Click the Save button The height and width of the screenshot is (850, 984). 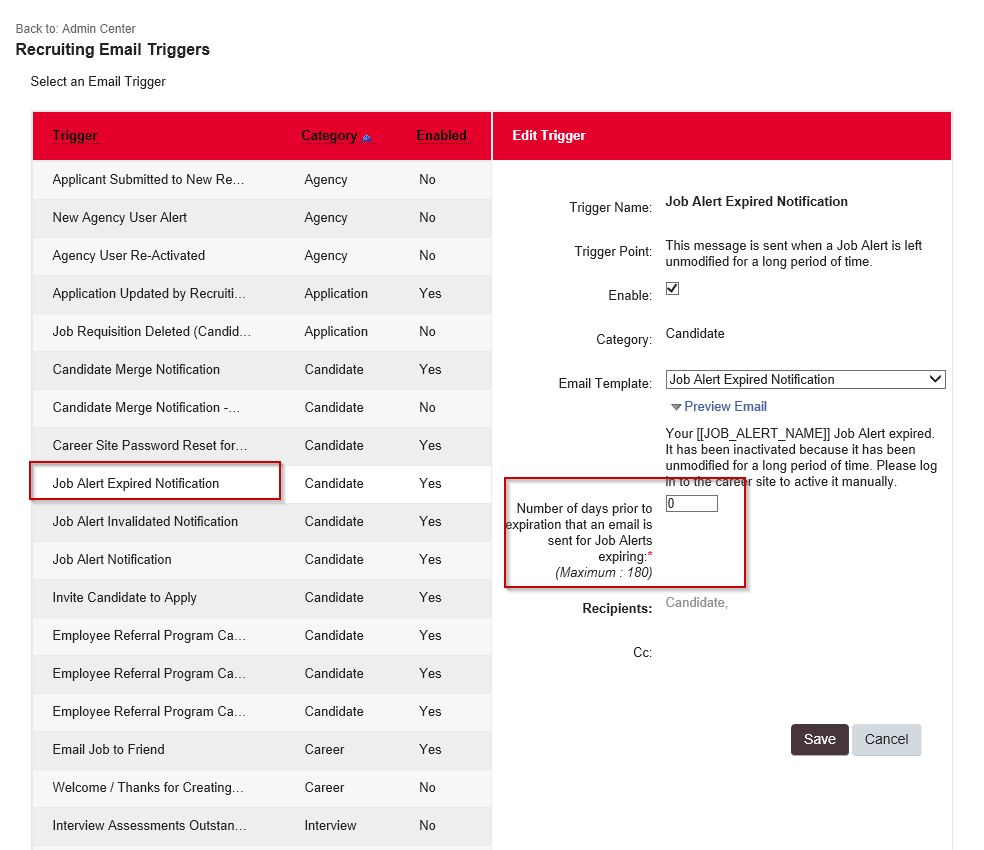(820, 740)
